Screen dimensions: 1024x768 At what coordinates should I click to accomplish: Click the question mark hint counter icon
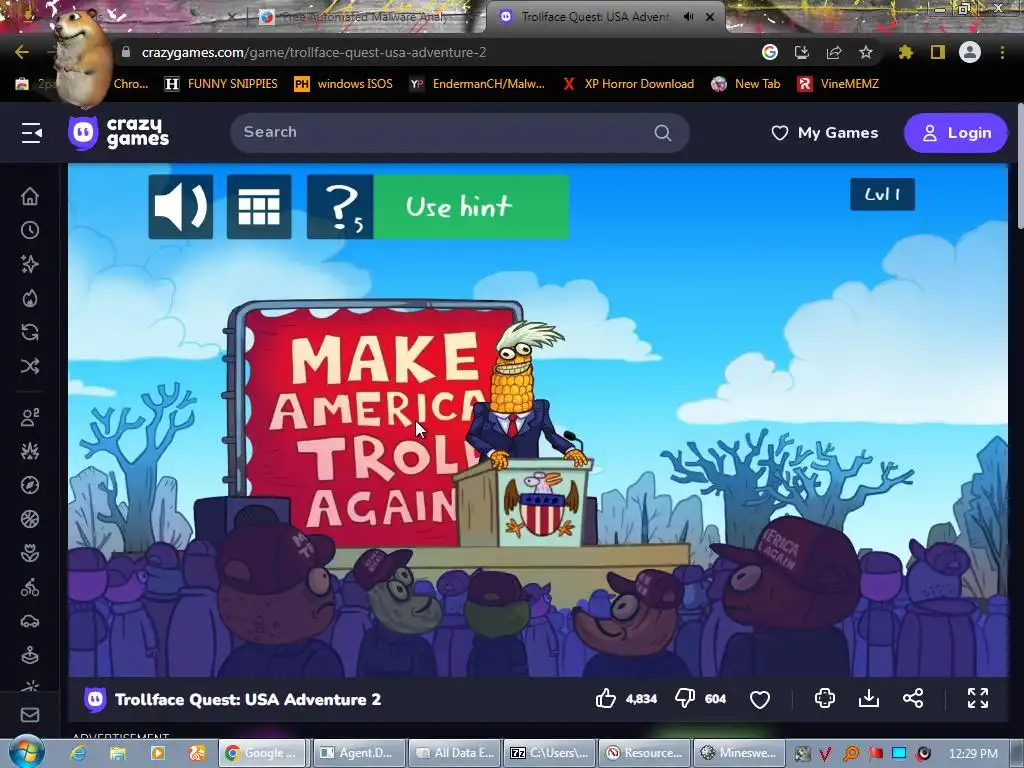(x=340, y=206)
